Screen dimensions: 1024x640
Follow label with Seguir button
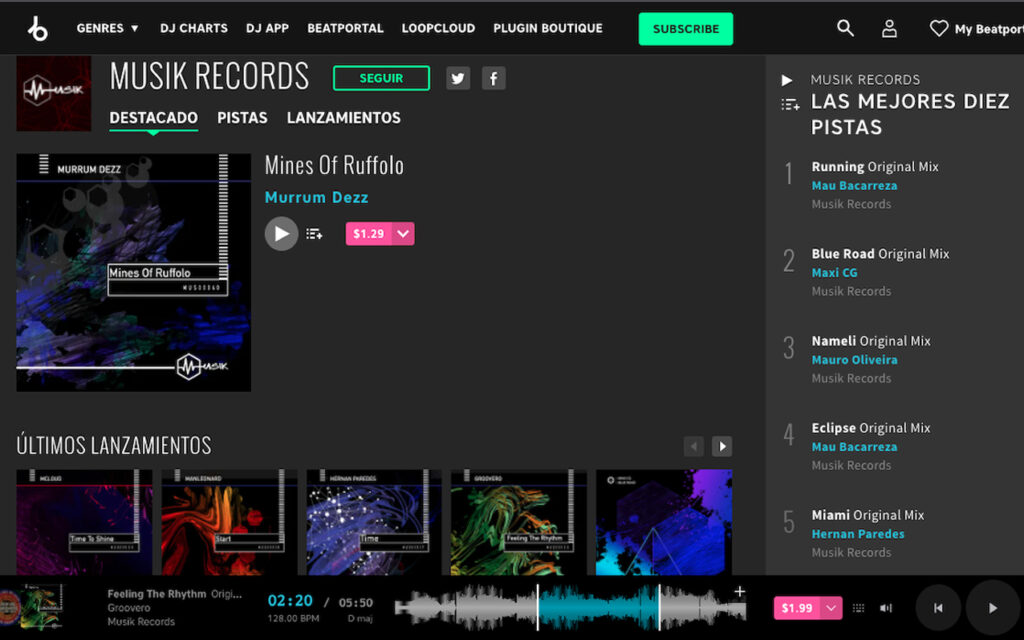381,78
